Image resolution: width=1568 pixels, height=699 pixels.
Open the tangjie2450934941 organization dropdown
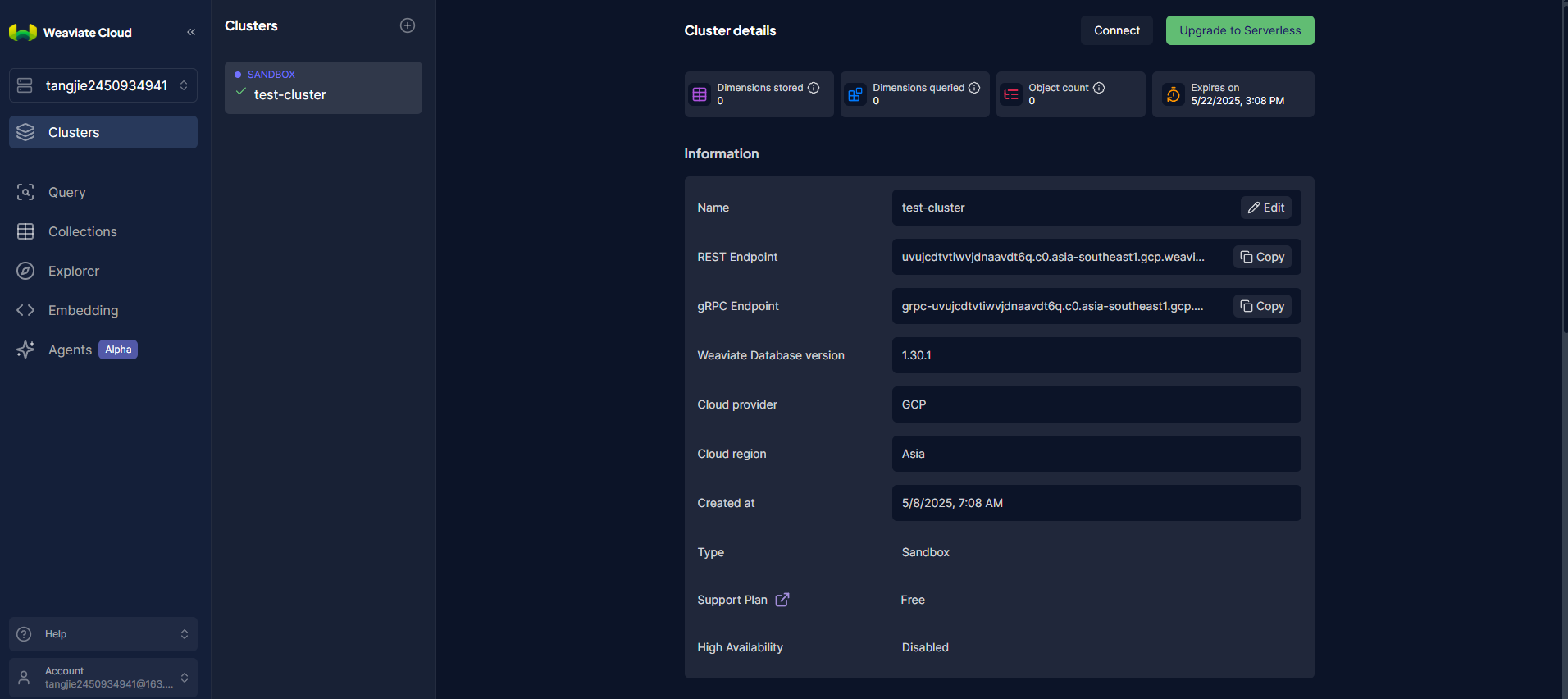(x=103, y=85)
